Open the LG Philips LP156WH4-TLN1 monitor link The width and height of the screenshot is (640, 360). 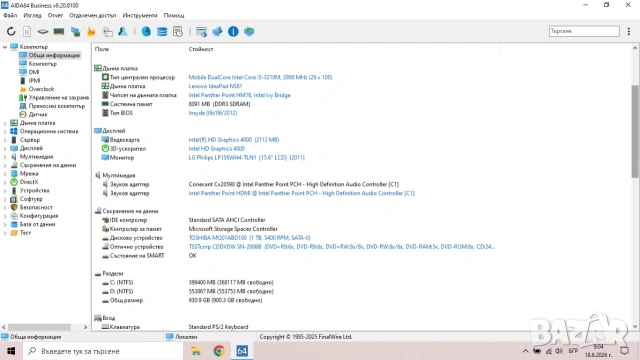(x=246, y=158)
